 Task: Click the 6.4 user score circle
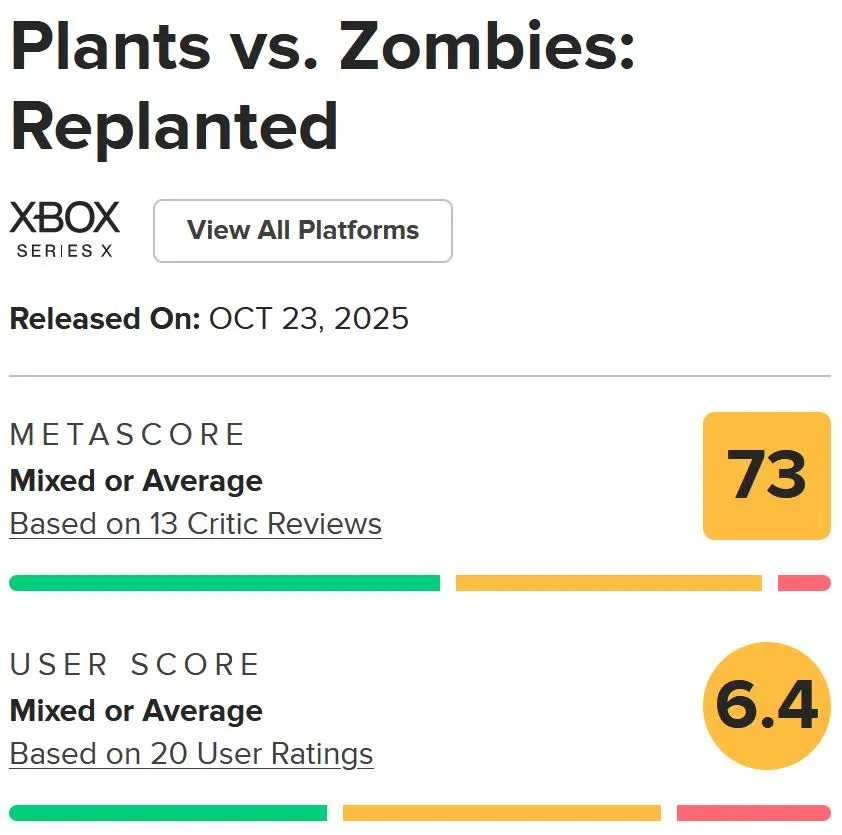(x=767, y=706)
